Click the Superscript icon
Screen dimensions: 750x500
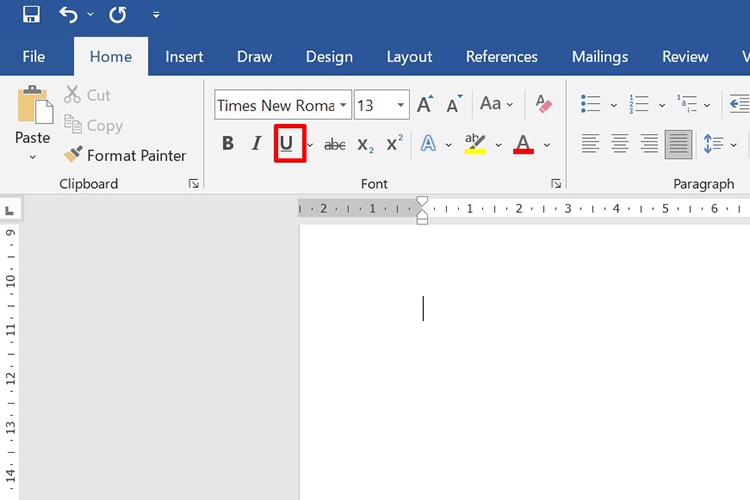click(x=395, y=143)
